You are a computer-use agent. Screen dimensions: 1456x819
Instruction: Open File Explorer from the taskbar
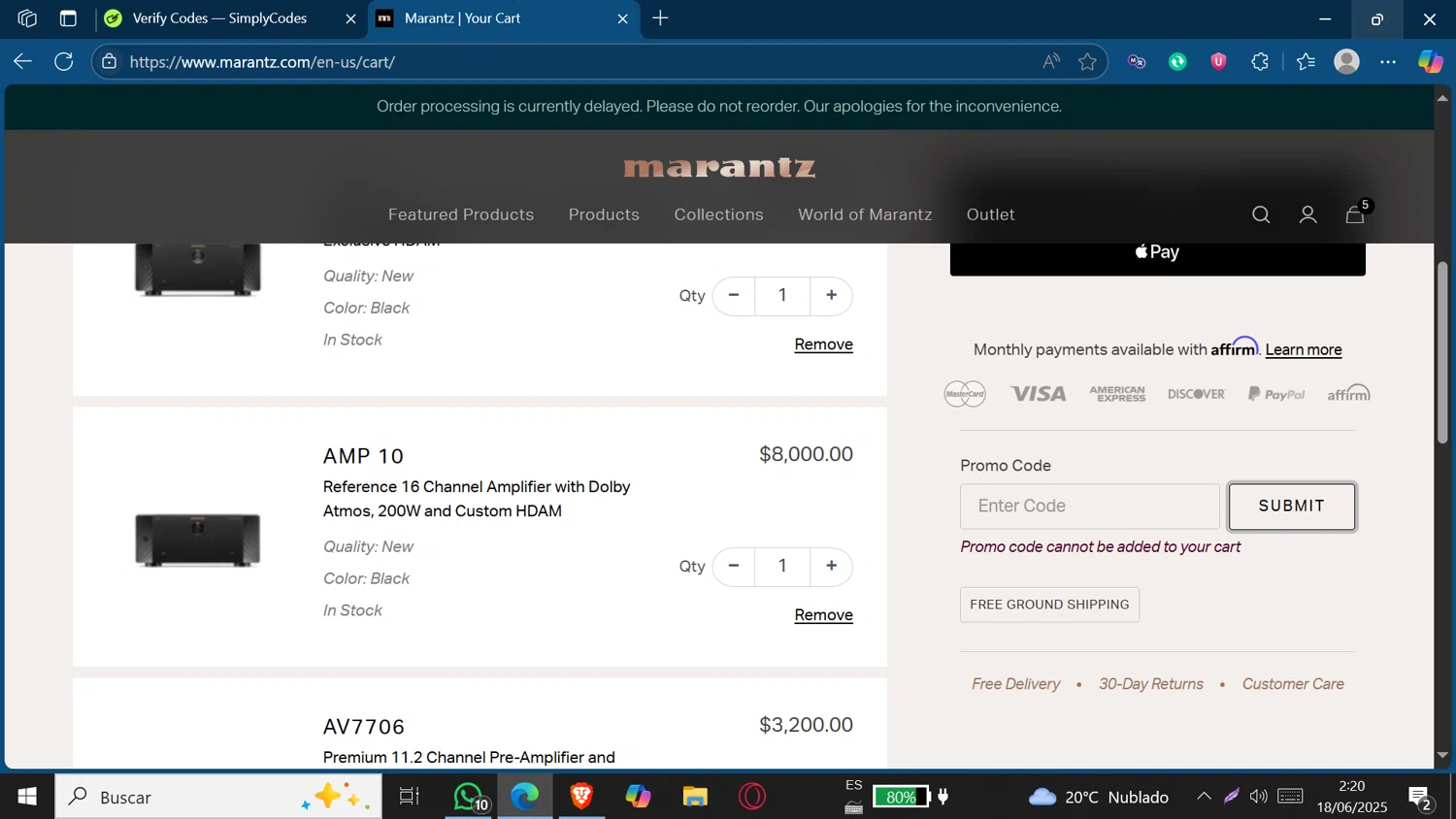tap(695, 797)
